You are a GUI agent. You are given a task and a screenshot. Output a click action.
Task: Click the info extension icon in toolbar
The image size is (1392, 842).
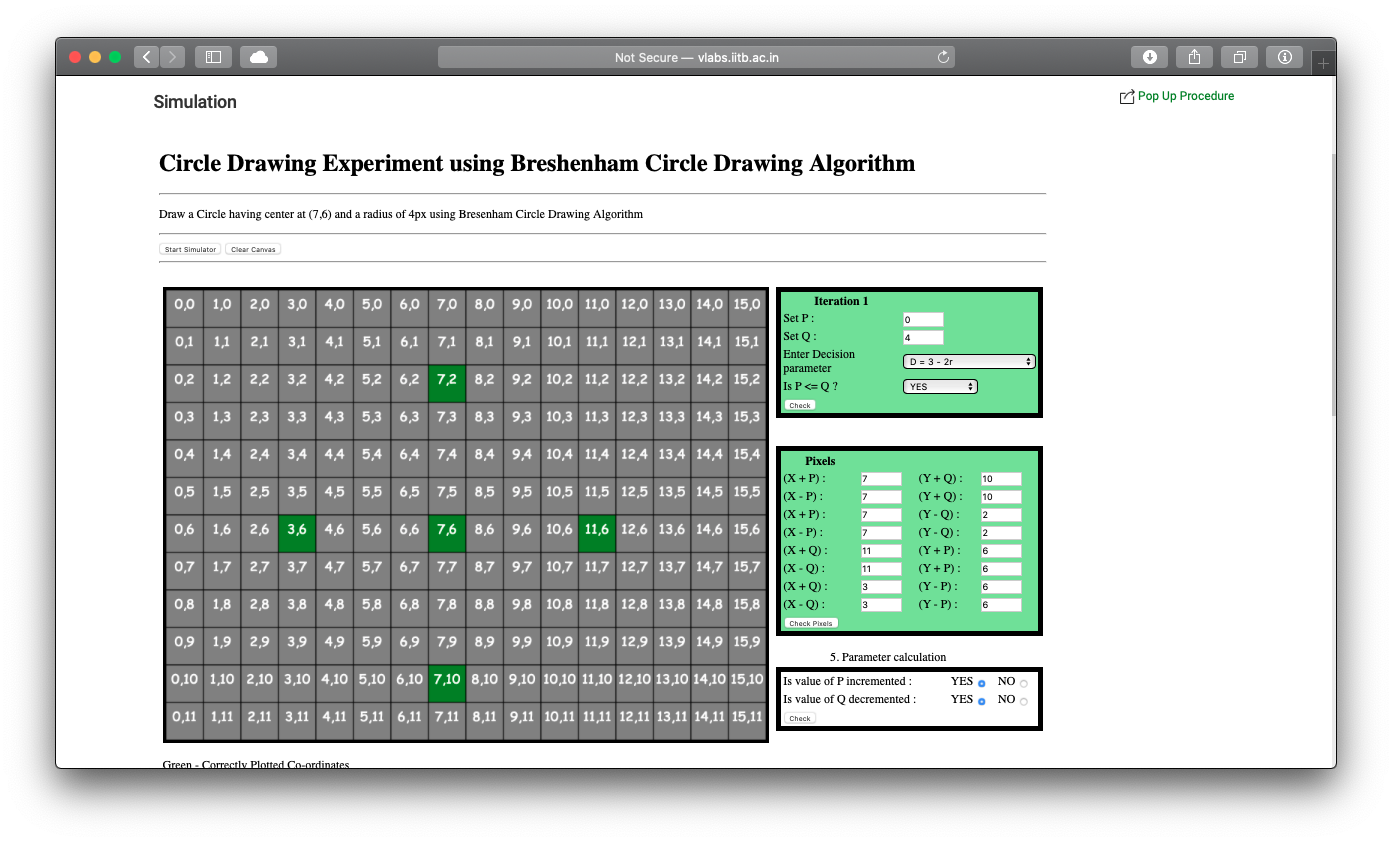[1284, 57]
